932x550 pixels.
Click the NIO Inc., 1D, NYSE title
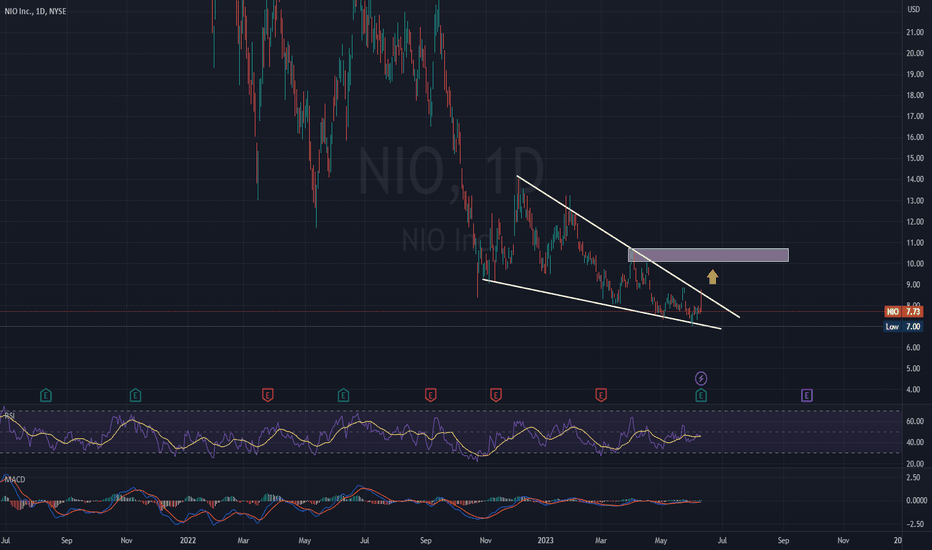(x=36, y=11)
